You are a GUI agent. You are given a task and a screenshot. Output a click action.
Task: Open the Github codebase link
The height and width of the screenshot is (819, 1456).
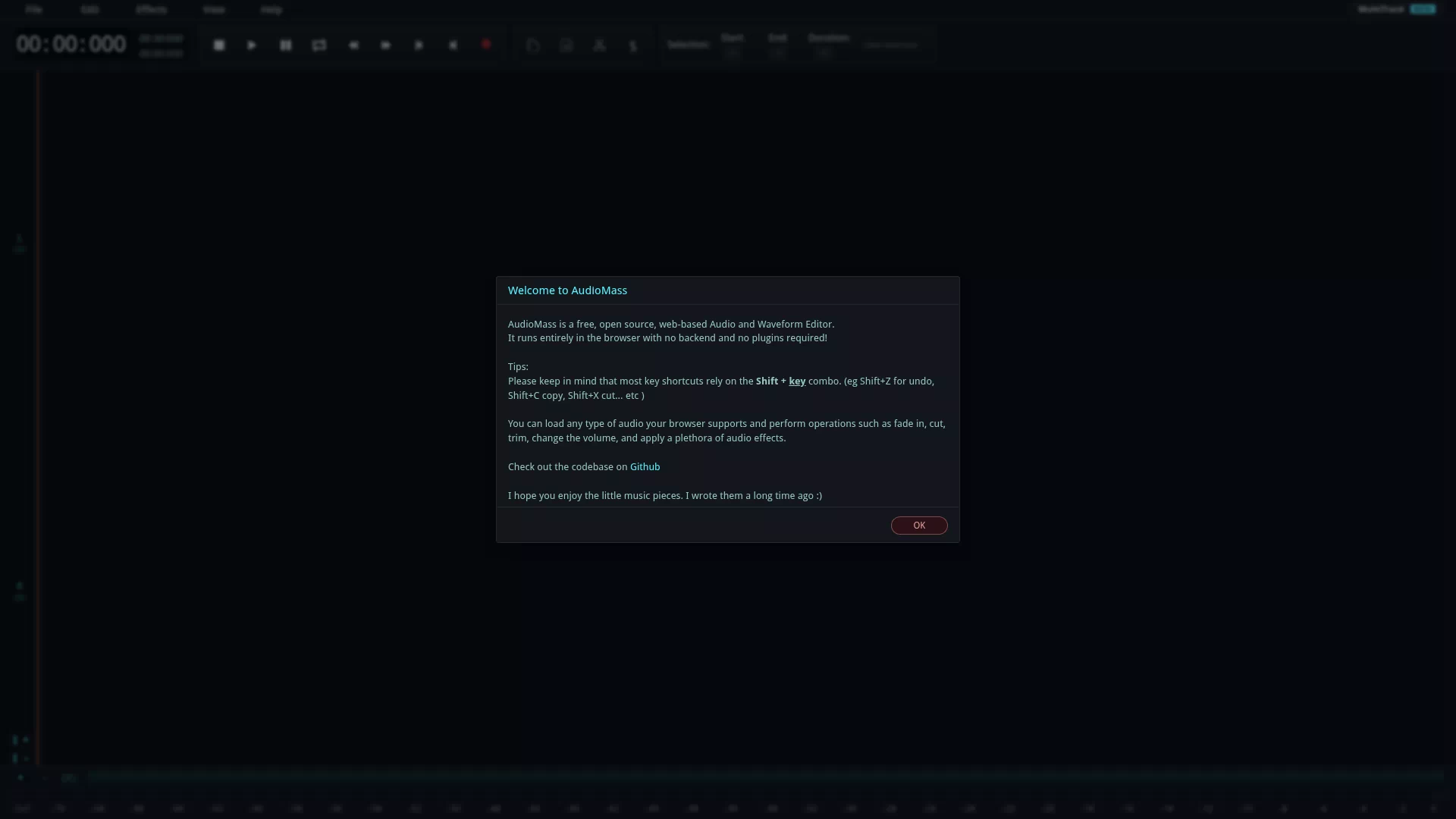pyautogui.click(x=645, y=467)
